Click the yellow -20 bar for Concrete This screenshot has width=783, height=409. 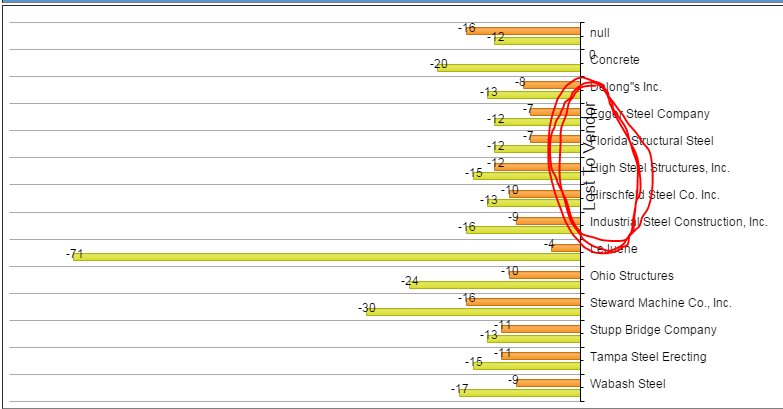[509, 68]
